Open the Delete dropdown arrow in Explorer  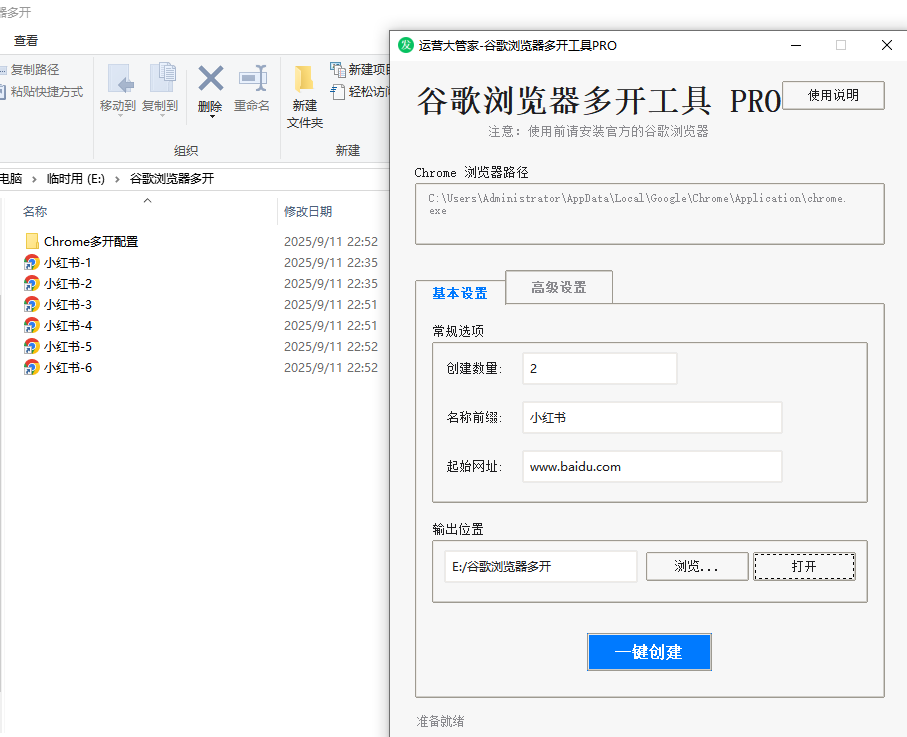click(212, 117)
